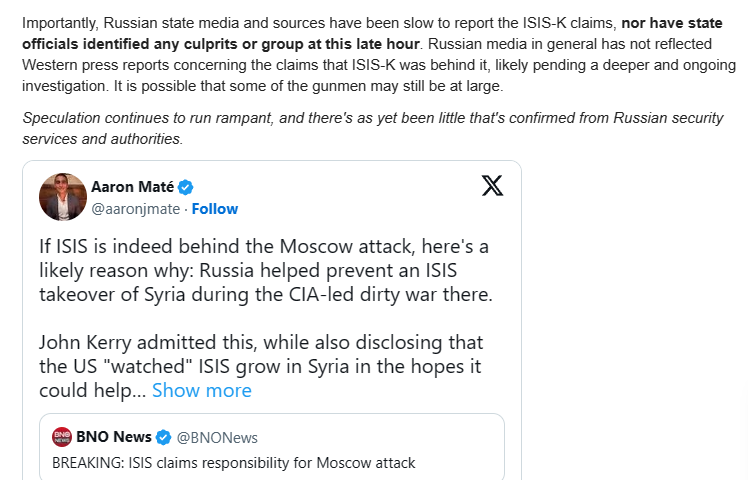Click the verified badge beside Aaron Maté
This screenshot has width=748, height=480.
coord(186,188)
